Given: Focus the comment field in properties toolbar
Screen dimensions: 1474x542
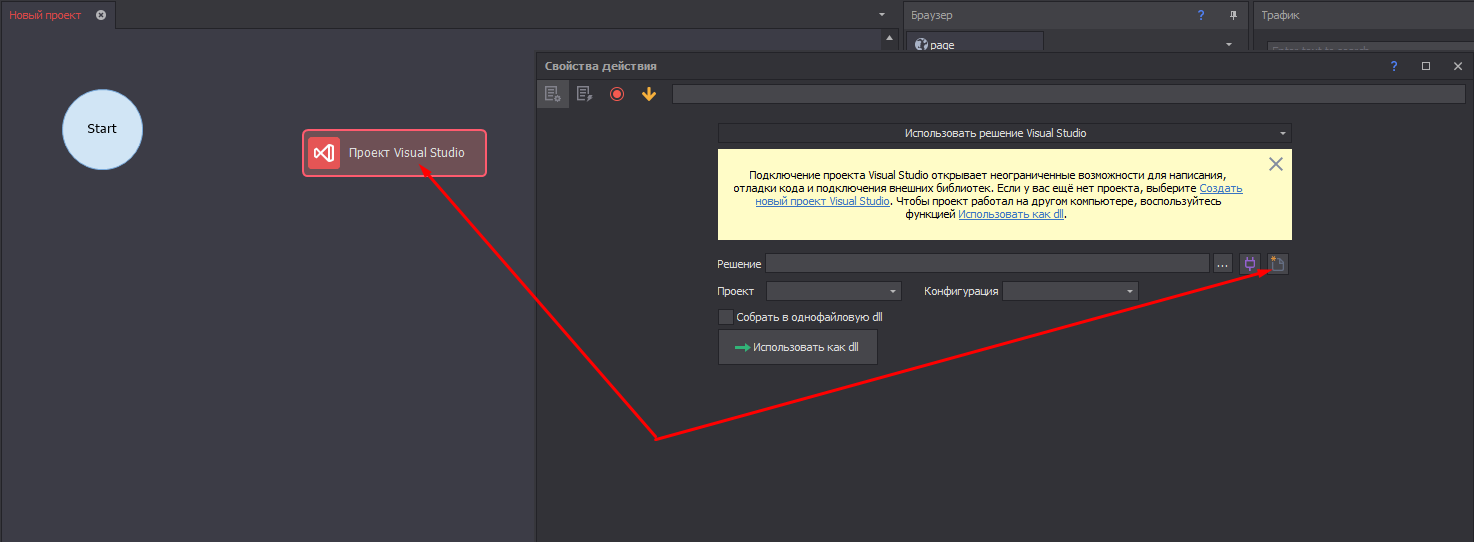Looking at the screenshot, I should click(x=1069, y=94).
